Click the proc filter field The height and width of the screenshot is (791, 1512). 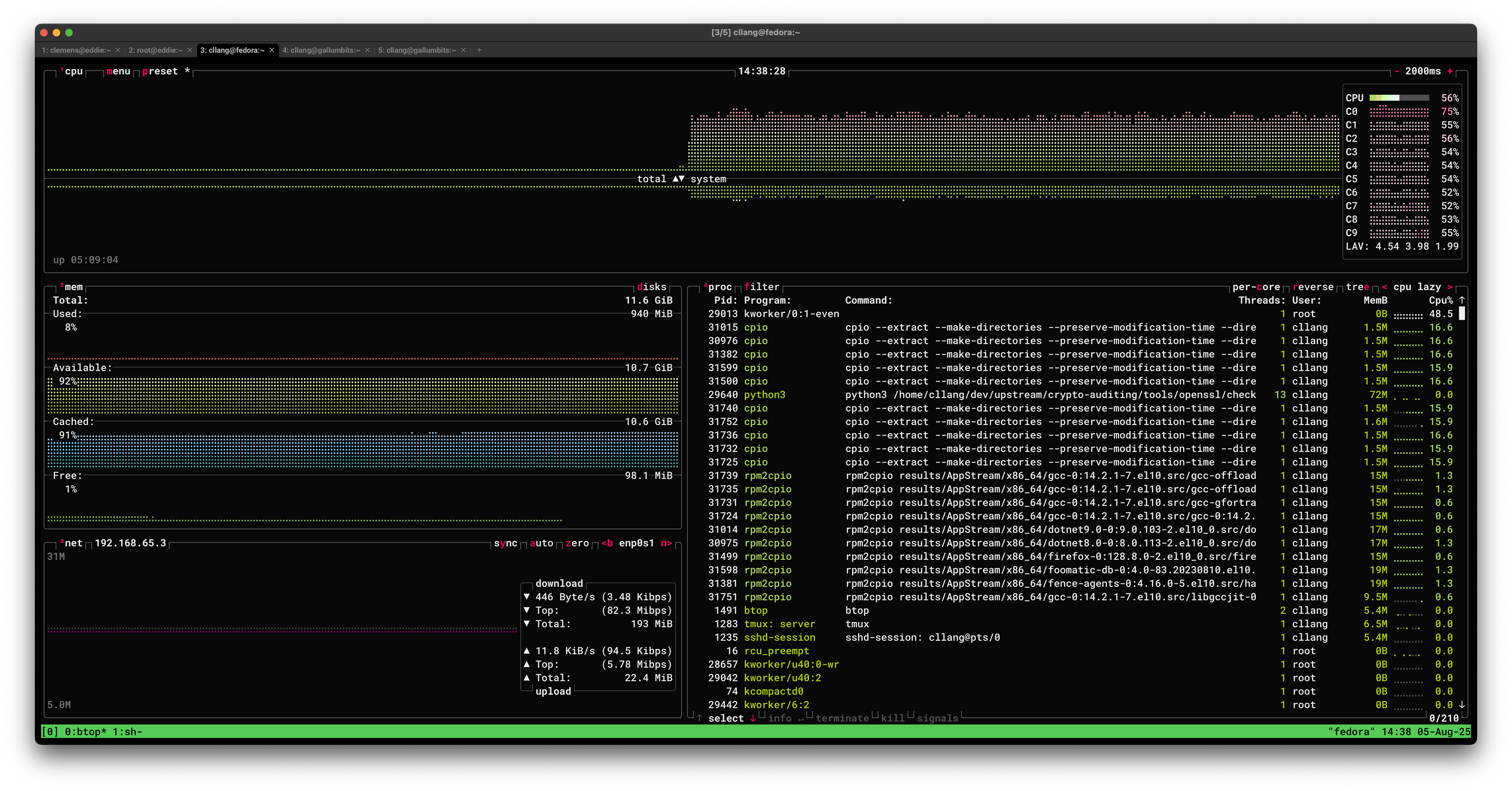[x=761, y=287]
